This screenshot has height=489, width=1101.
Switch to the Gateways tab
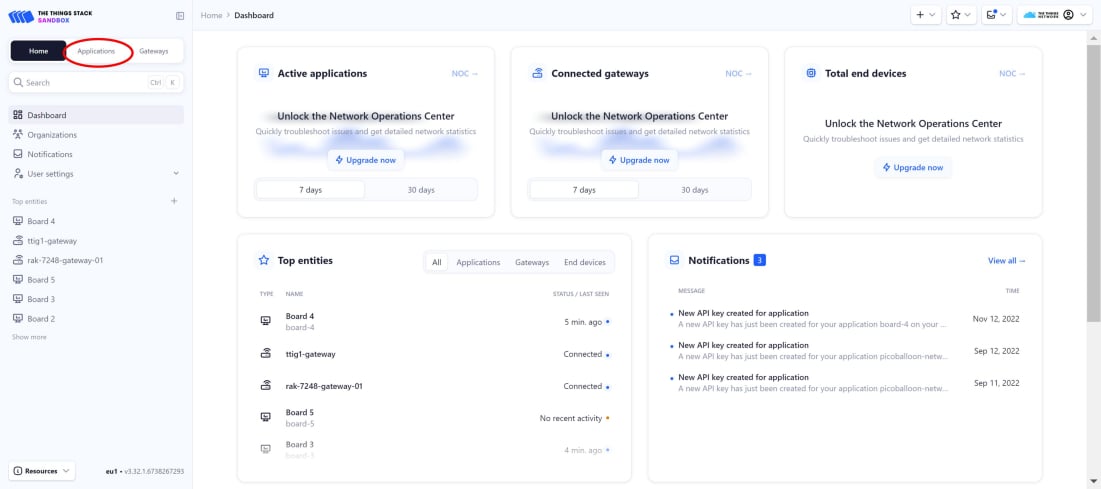coord(153,51)
